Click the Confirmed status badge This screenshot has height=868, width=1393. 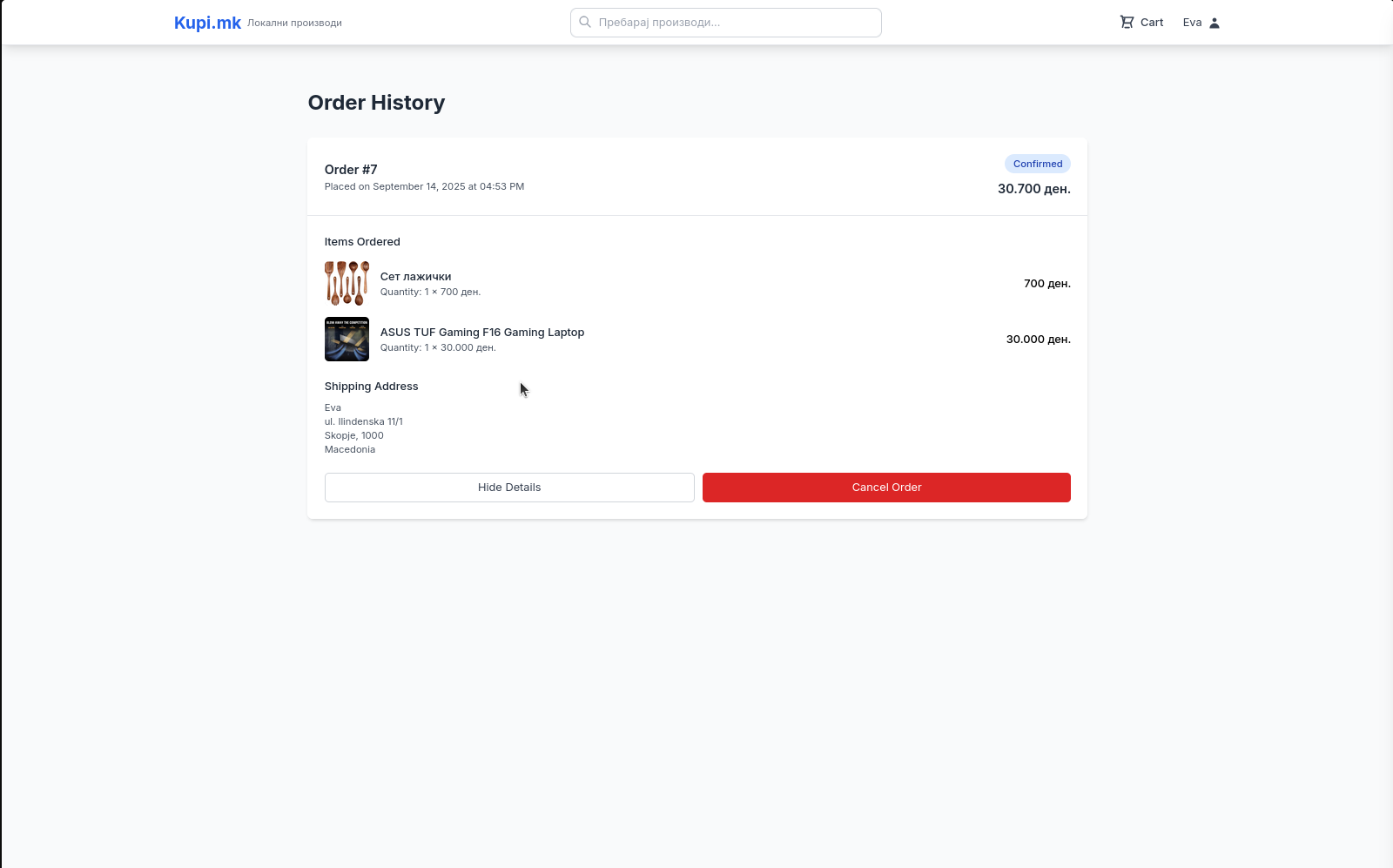tap(1037, 164)
